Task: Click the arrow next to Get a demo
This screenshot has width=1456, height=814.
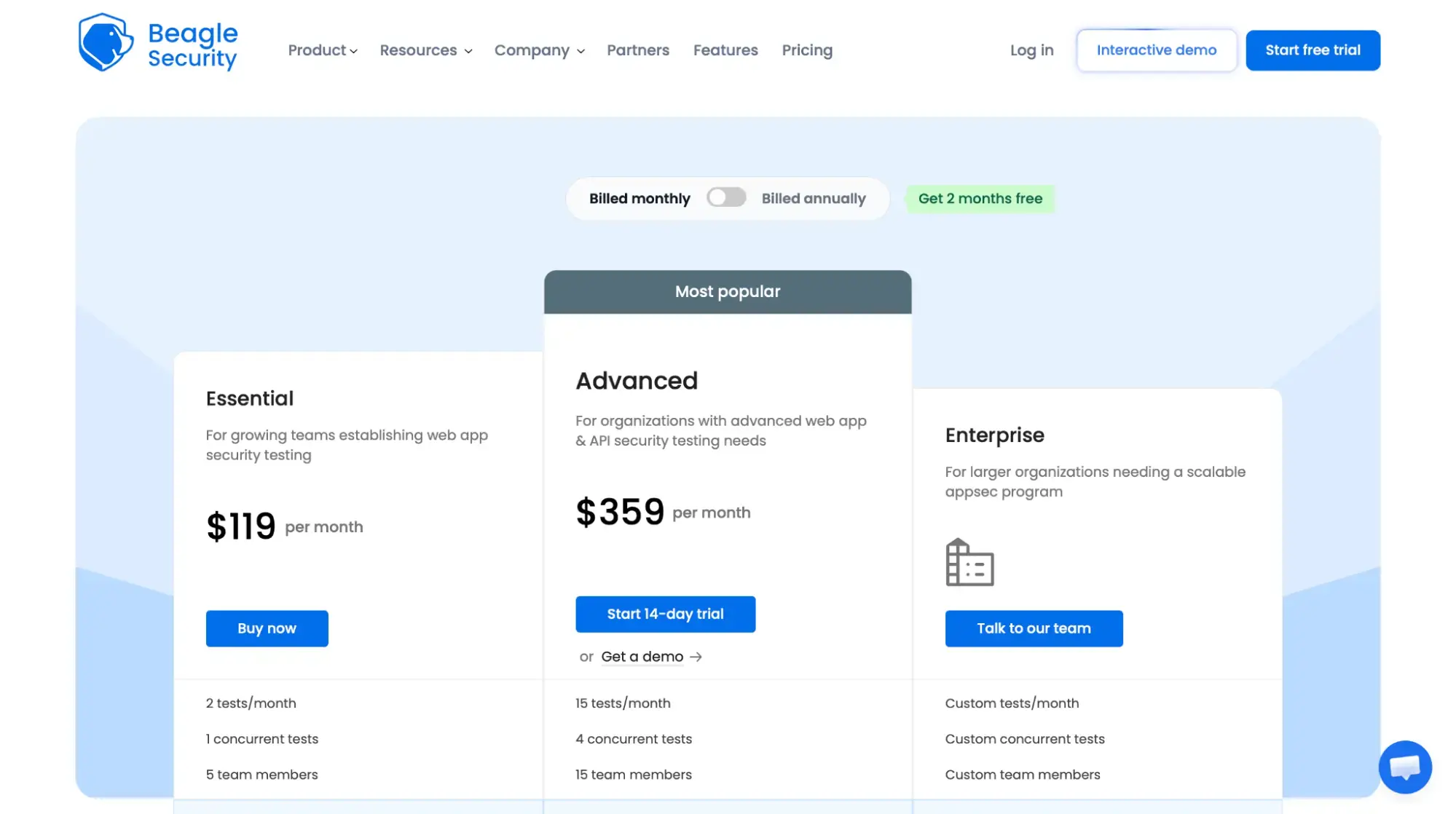Action: point(696,657)
